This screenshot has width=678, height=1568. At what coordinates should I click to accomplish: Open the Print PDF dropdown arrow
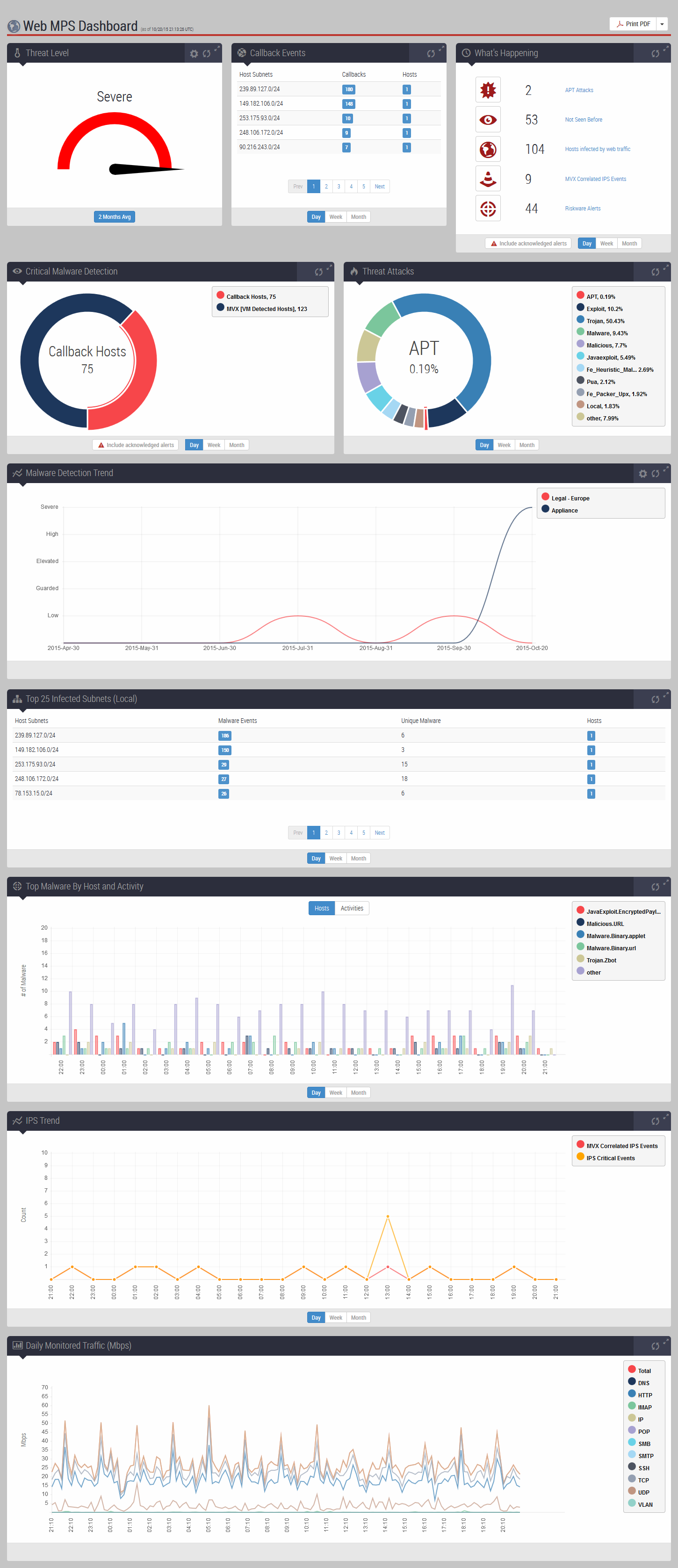(662, 24)
